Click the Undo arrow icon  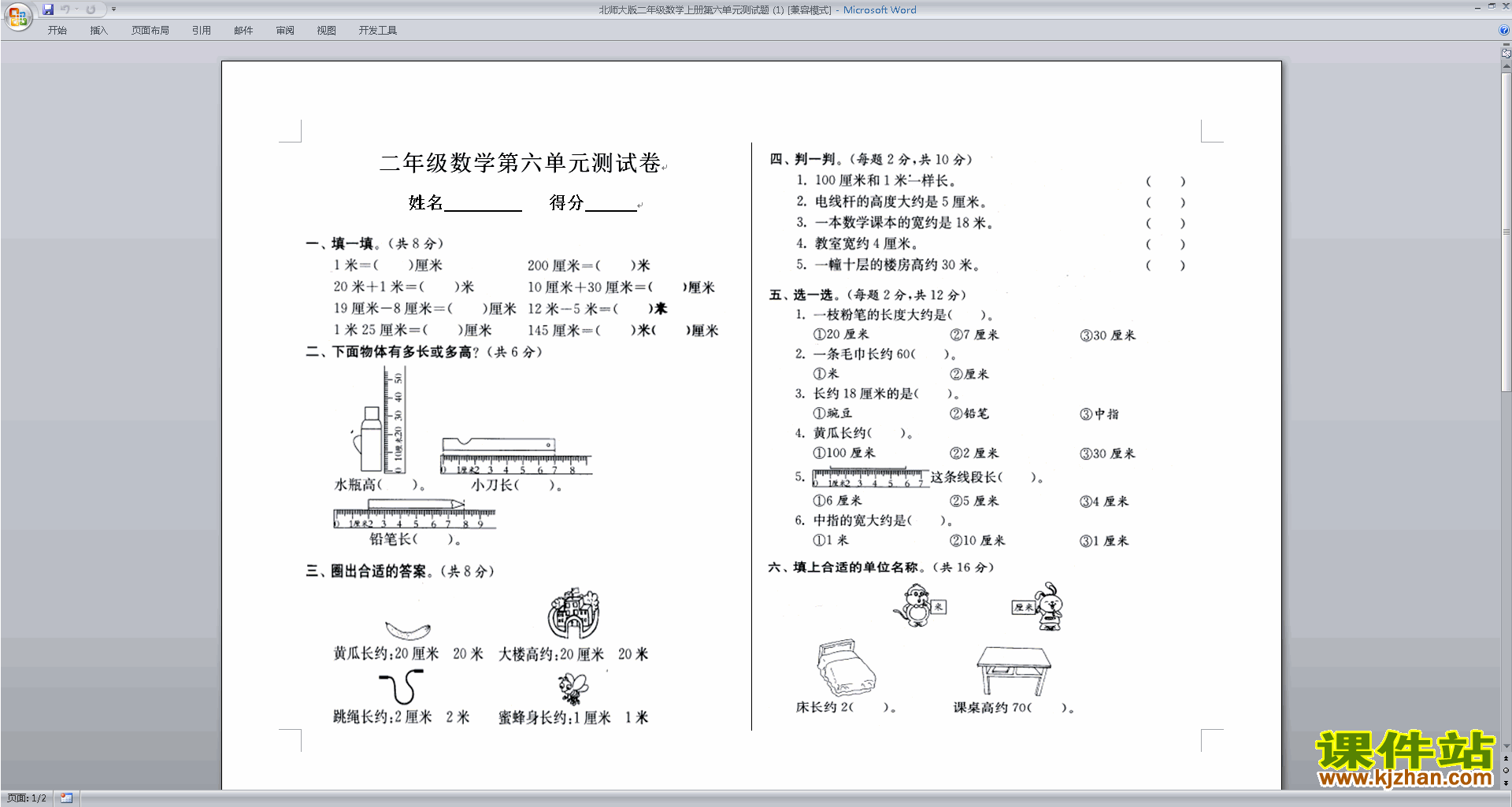(65, 9)
